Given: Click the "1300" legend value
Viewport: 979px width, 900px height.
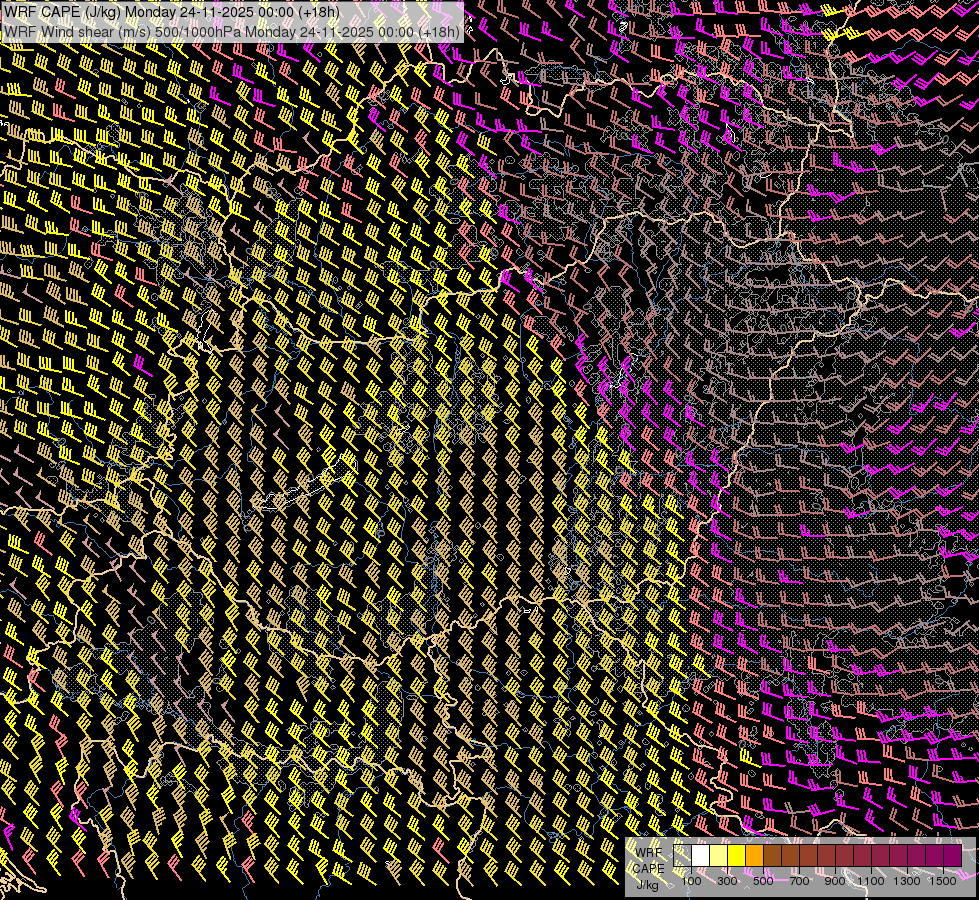Looking at the screenshot, I should (907, 881).
